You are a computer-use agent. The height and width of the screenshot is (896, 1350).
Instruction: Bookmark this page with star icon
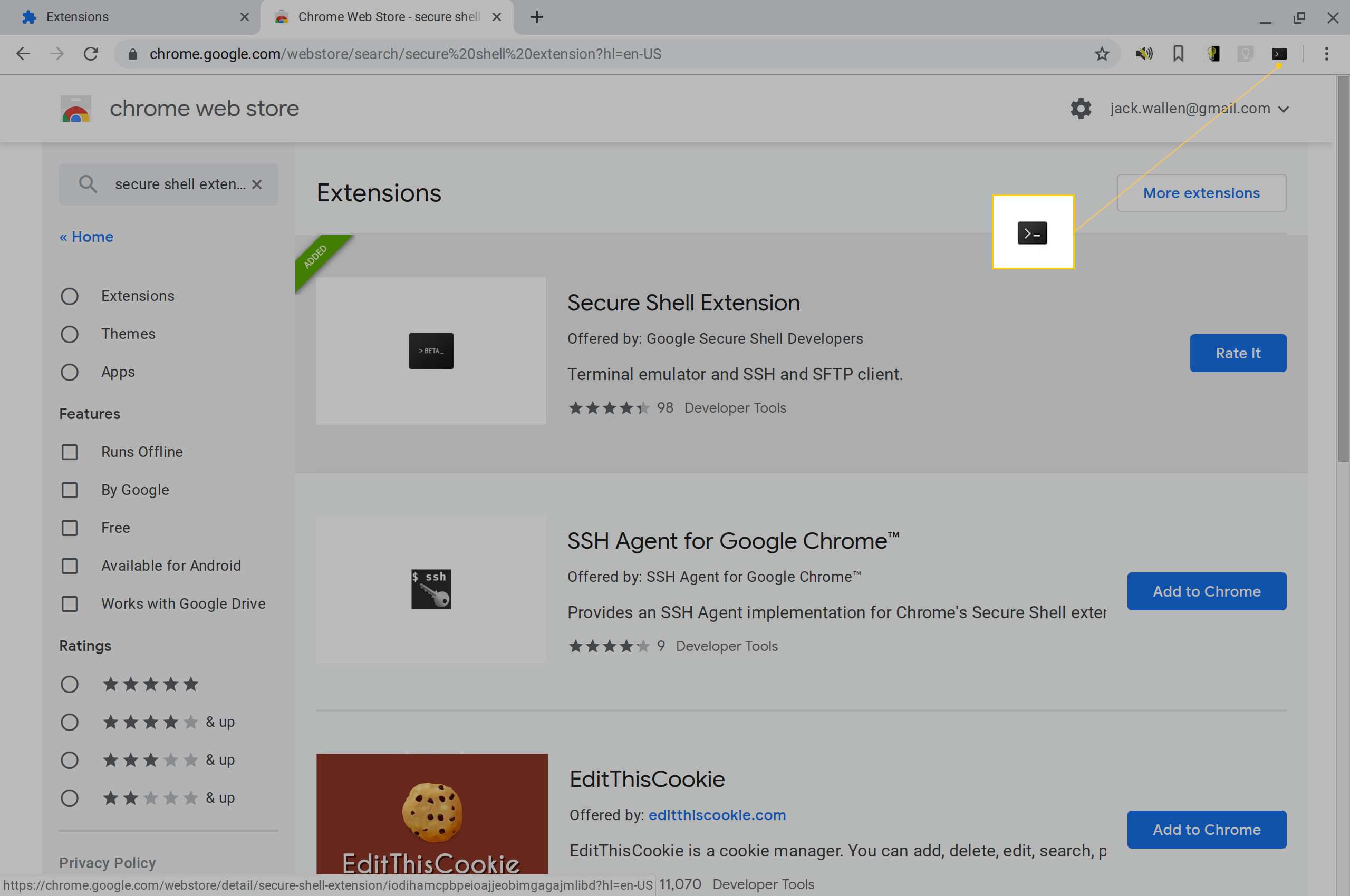coord(1102,54)
